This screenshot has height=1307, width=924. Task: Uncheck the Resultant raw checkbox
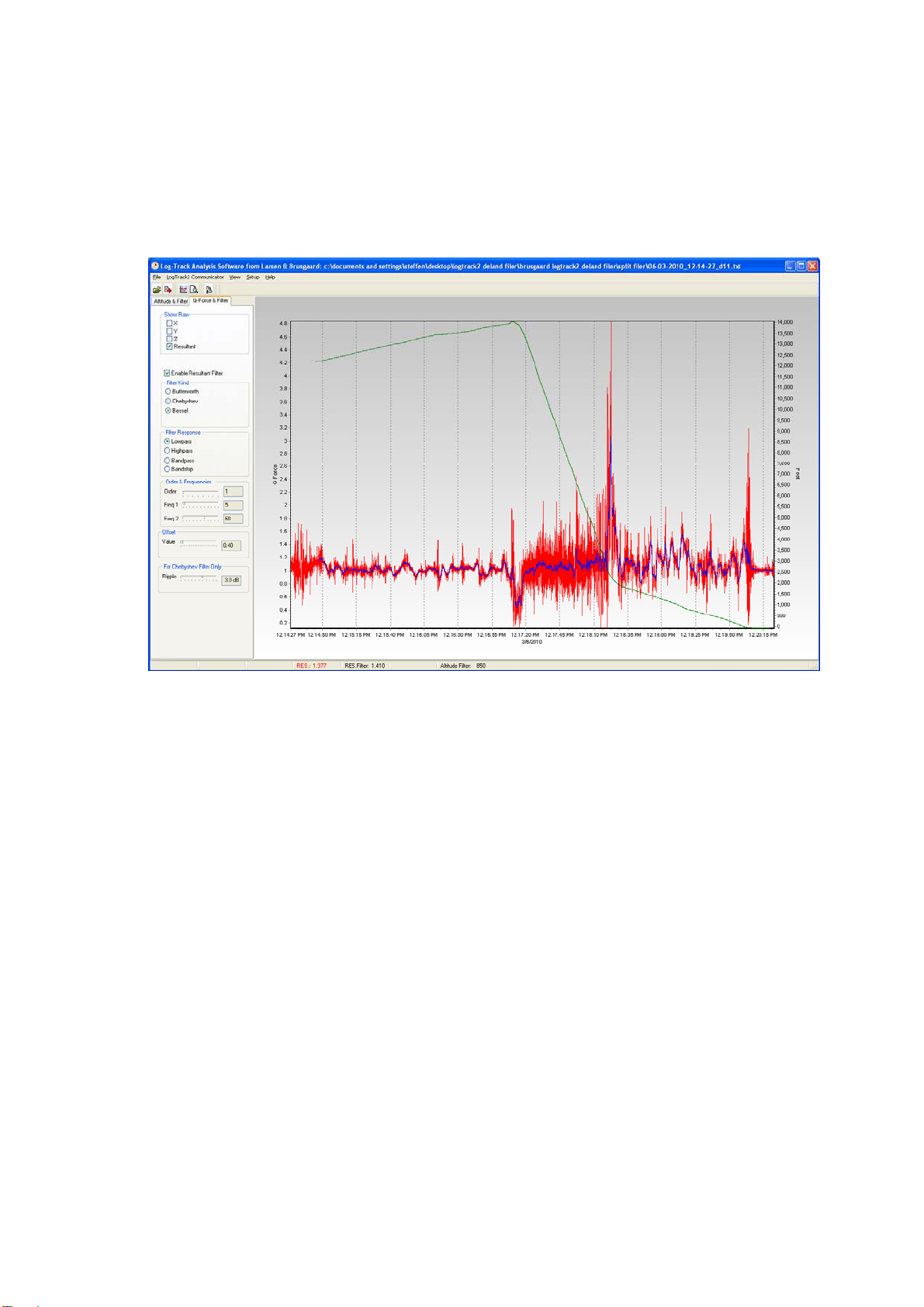click(169, 347)
